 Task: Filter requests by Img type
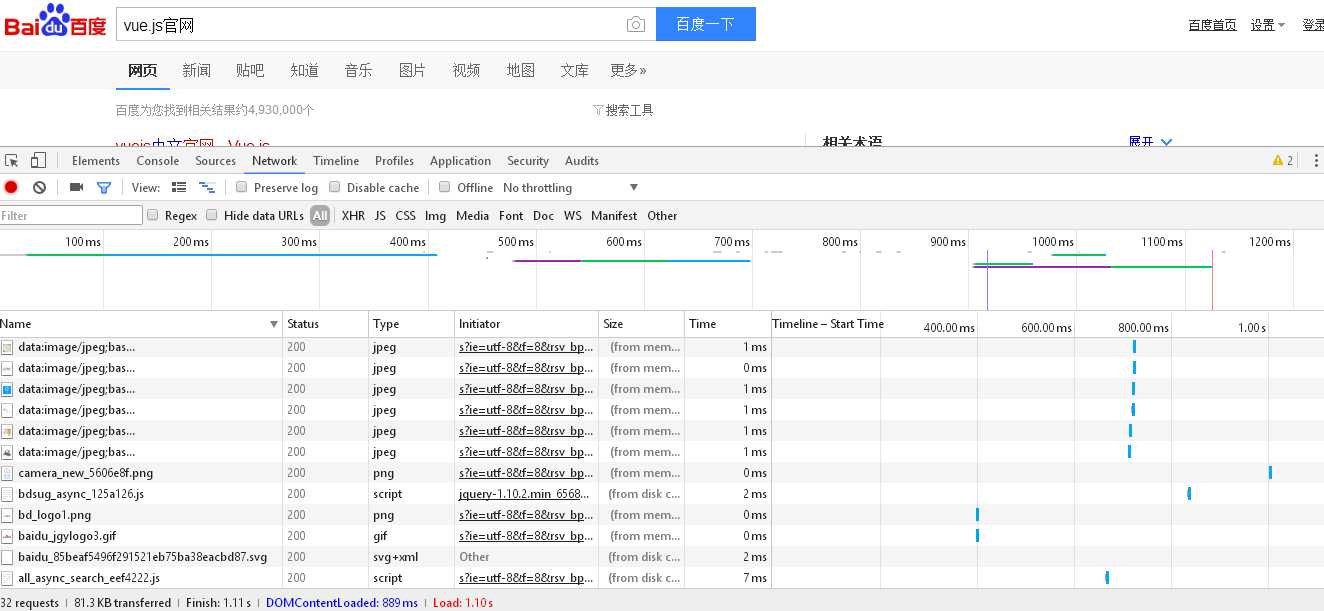(435, 215)
